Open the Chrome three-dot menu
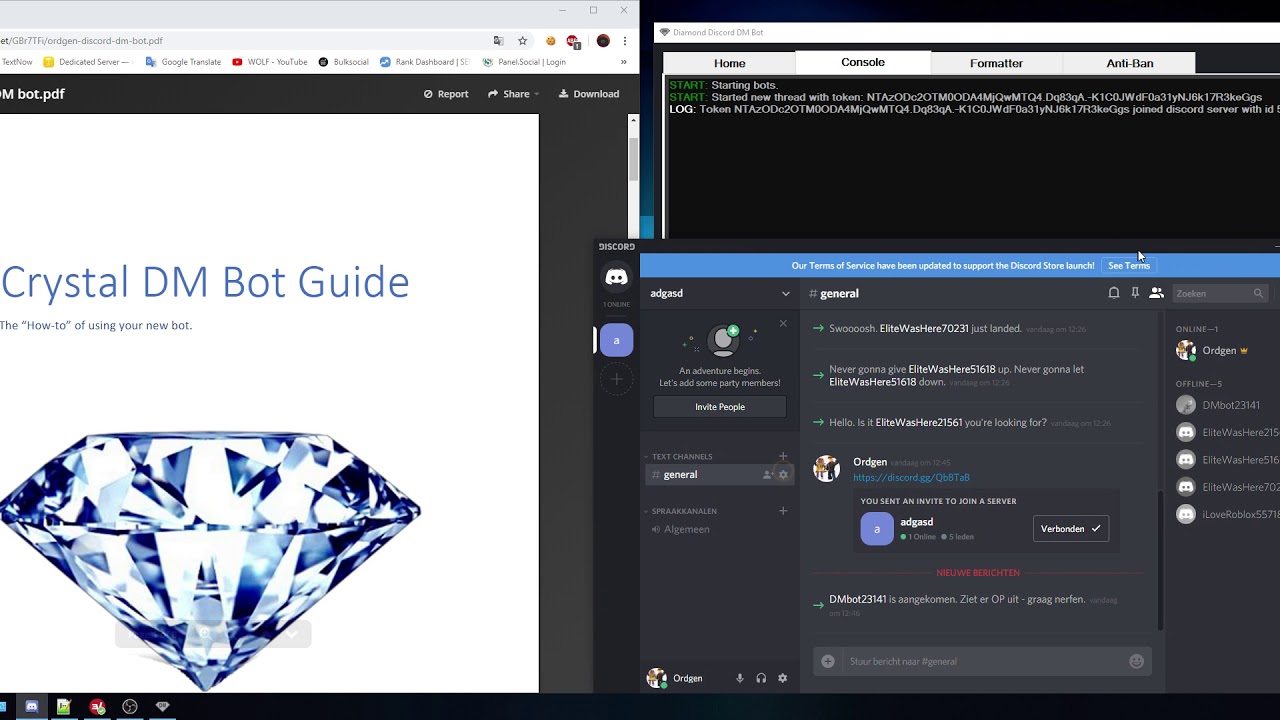1280x720 pixels. [625, 41]
